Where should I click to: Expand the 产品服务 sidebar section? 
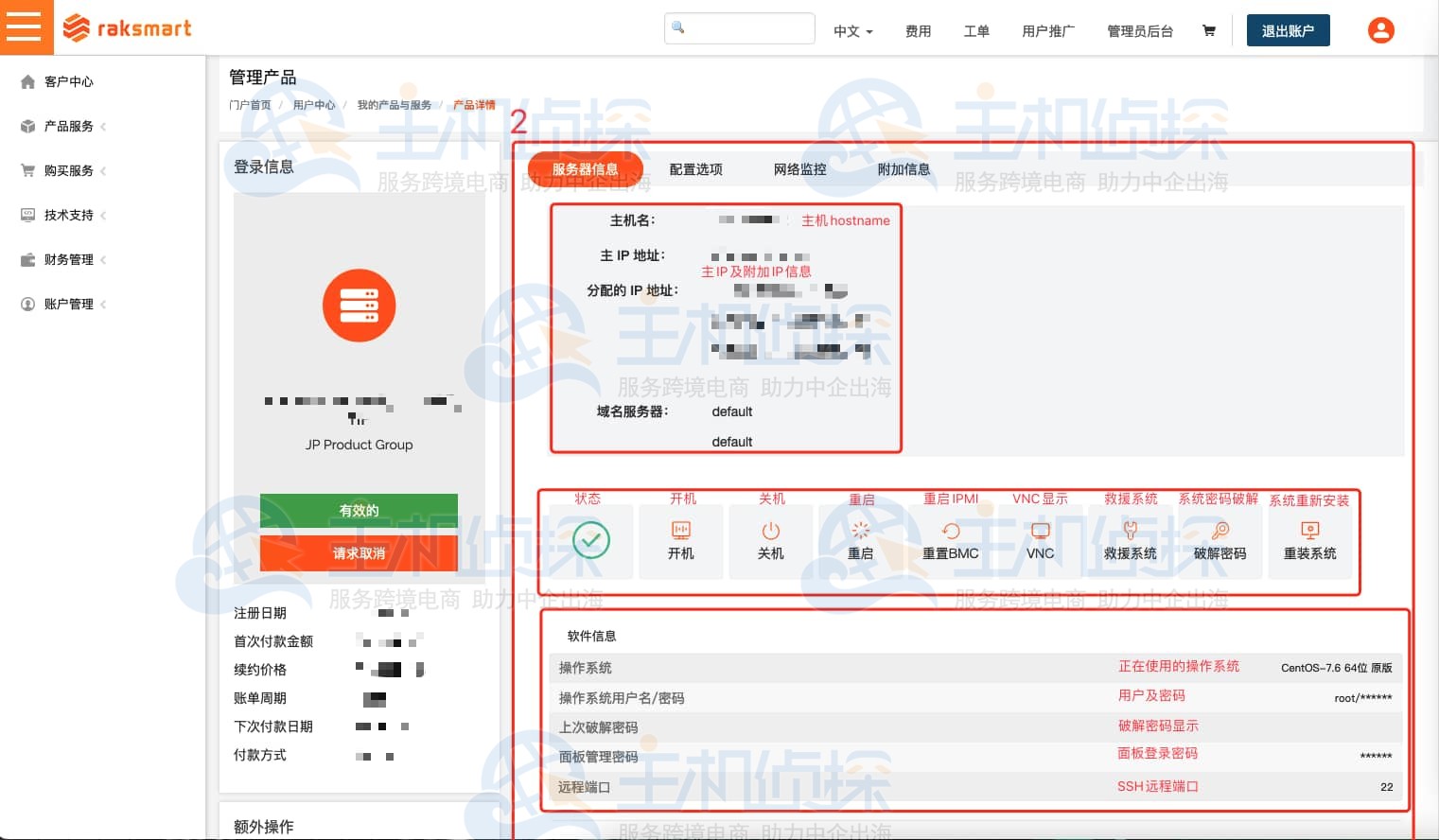pyautogui.click(x=66, y=126)
